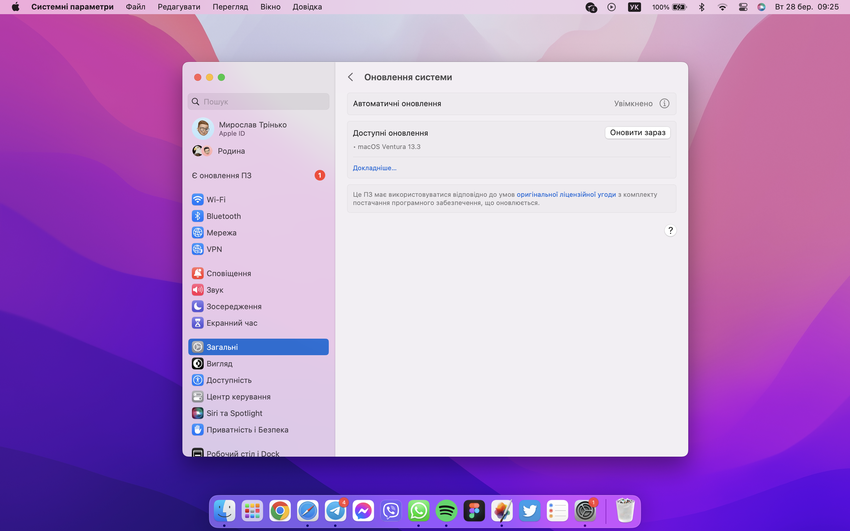This screenshot has width=850, height=531.
Task: Open the УК input language menu
Action: click(634, 7)
